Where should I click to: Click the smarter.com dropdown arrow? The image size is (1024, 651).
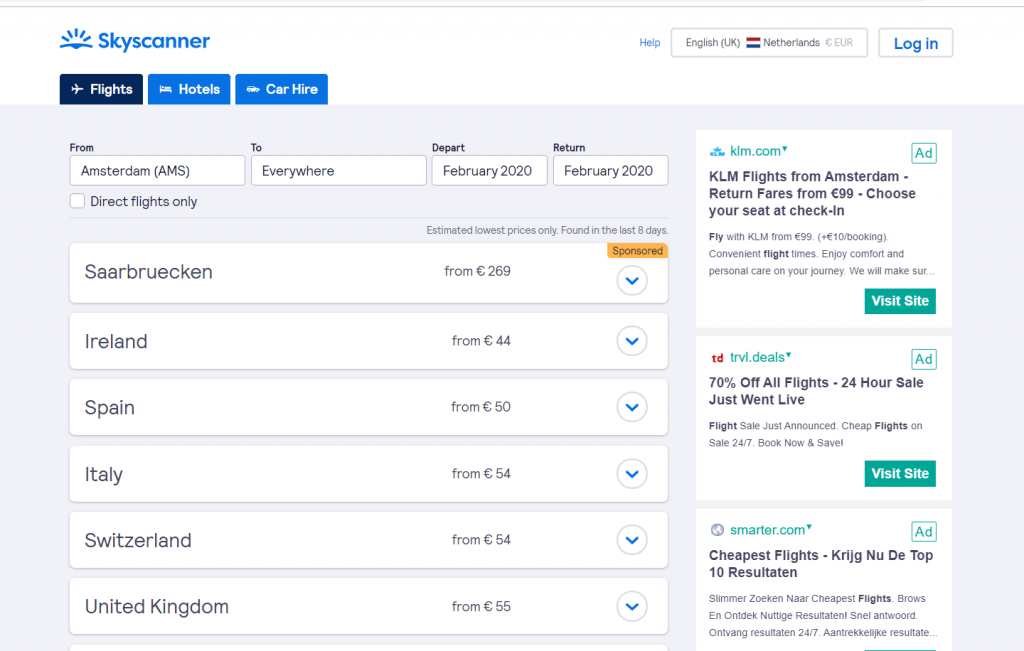coord(809,527)
